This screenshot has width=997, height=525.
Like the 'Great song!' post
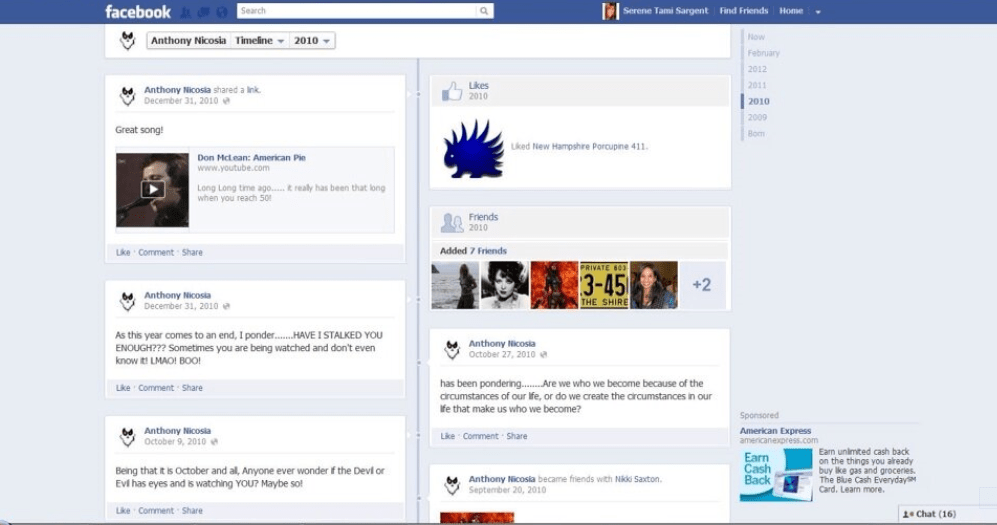(123, 253)
